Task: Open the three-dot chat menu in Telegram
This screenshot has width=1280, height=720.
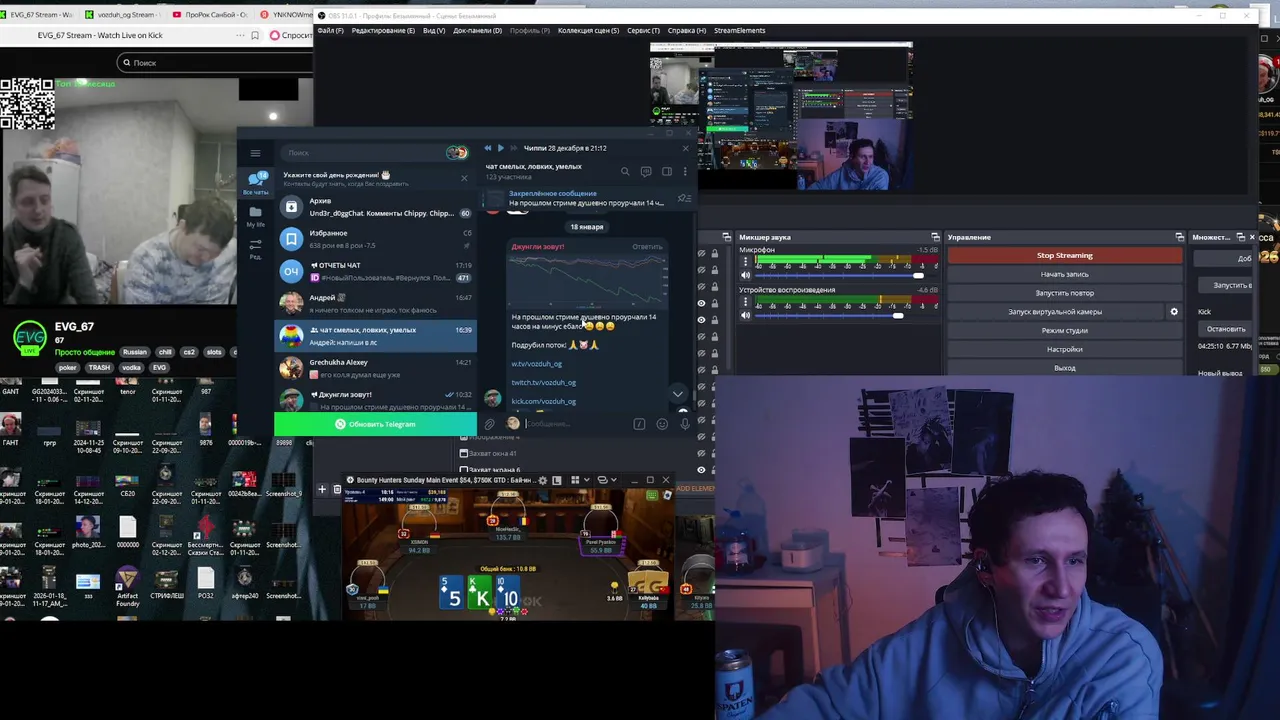Action: (685, 171)
